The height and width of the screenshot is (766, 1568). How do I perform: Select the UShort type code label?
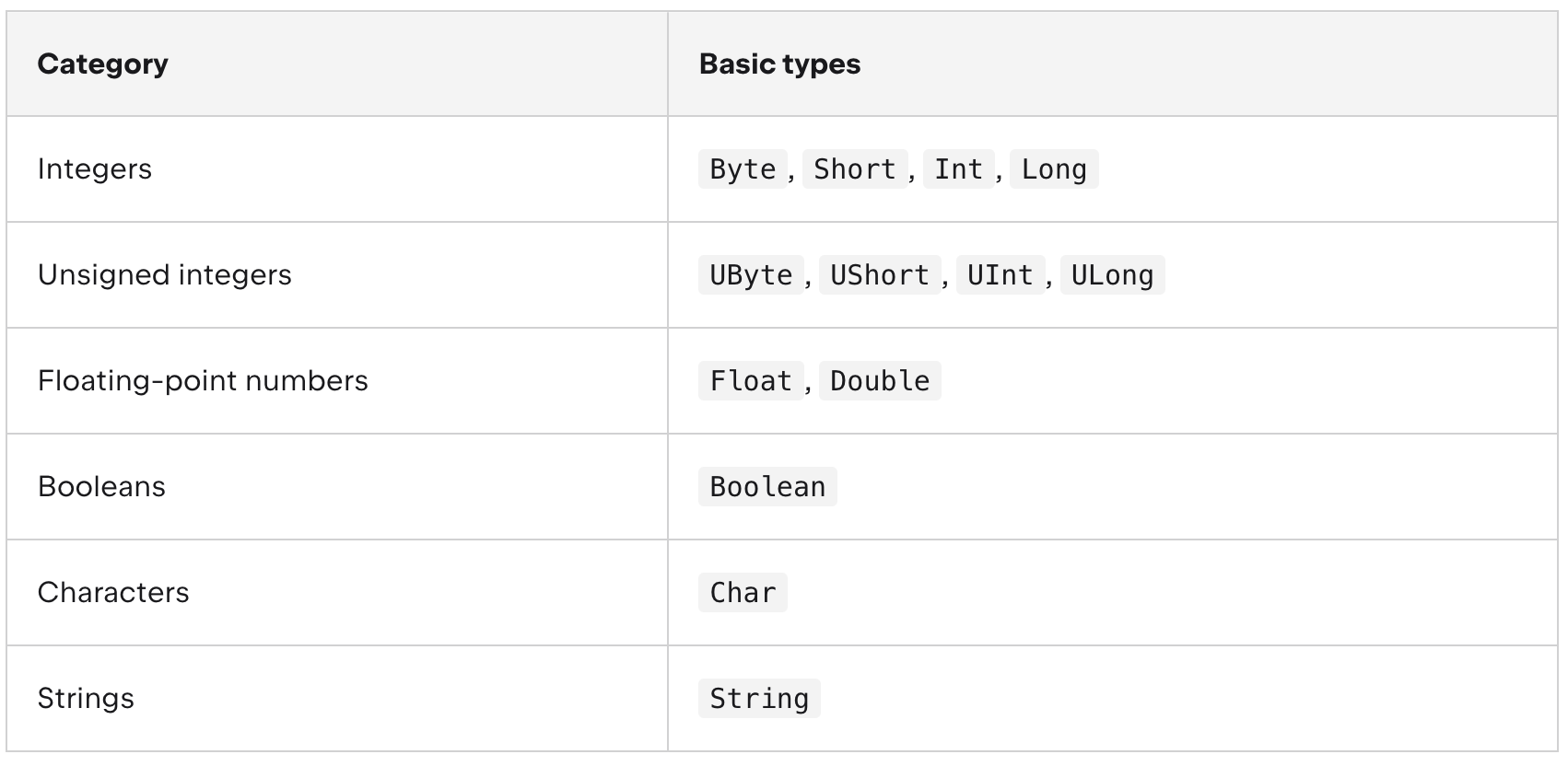click(x=880, y=275)
